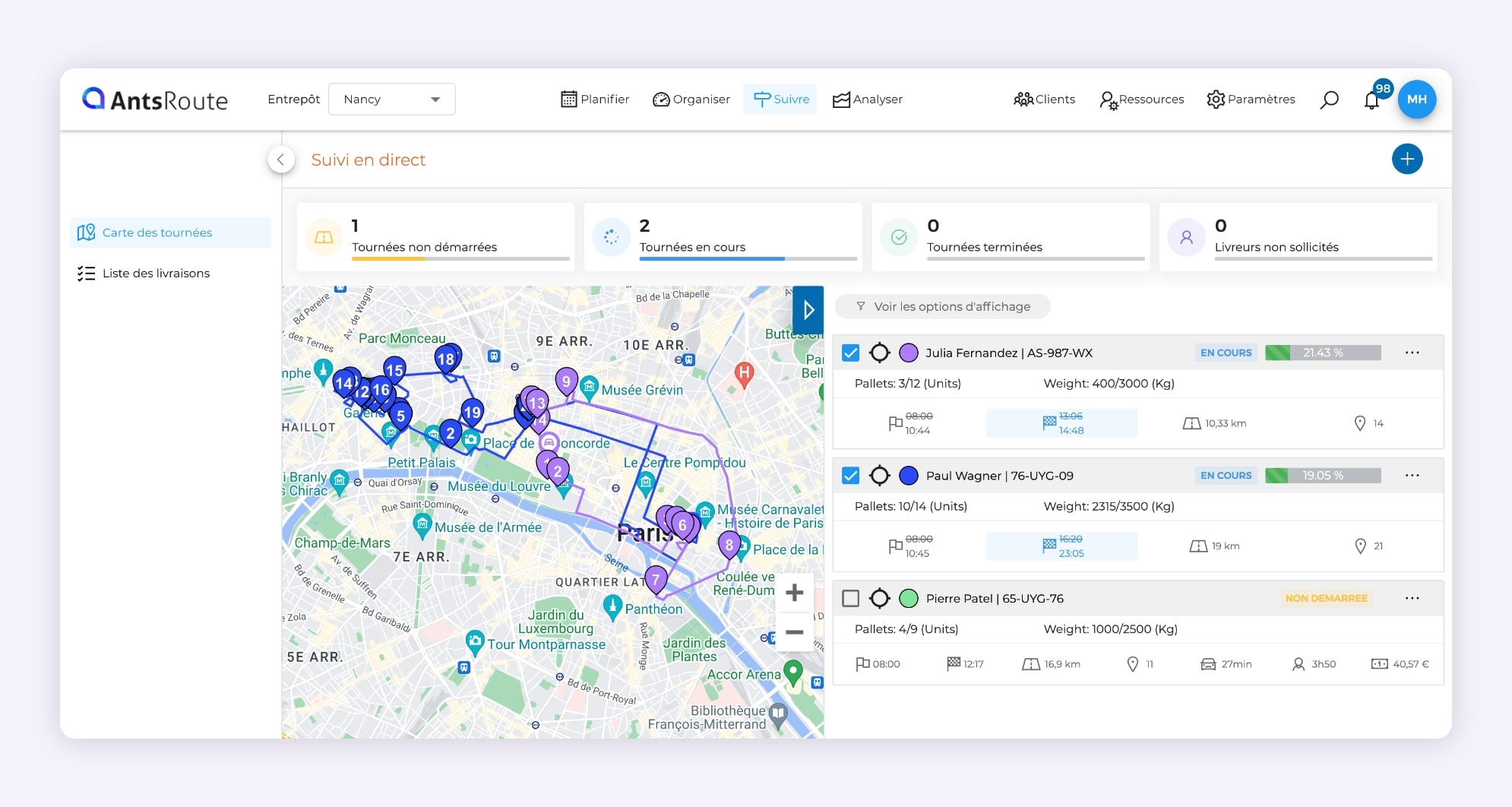Open Liste des livraisons
The width and height of the screenshot is (1512, 807).
tap(156, 274)
